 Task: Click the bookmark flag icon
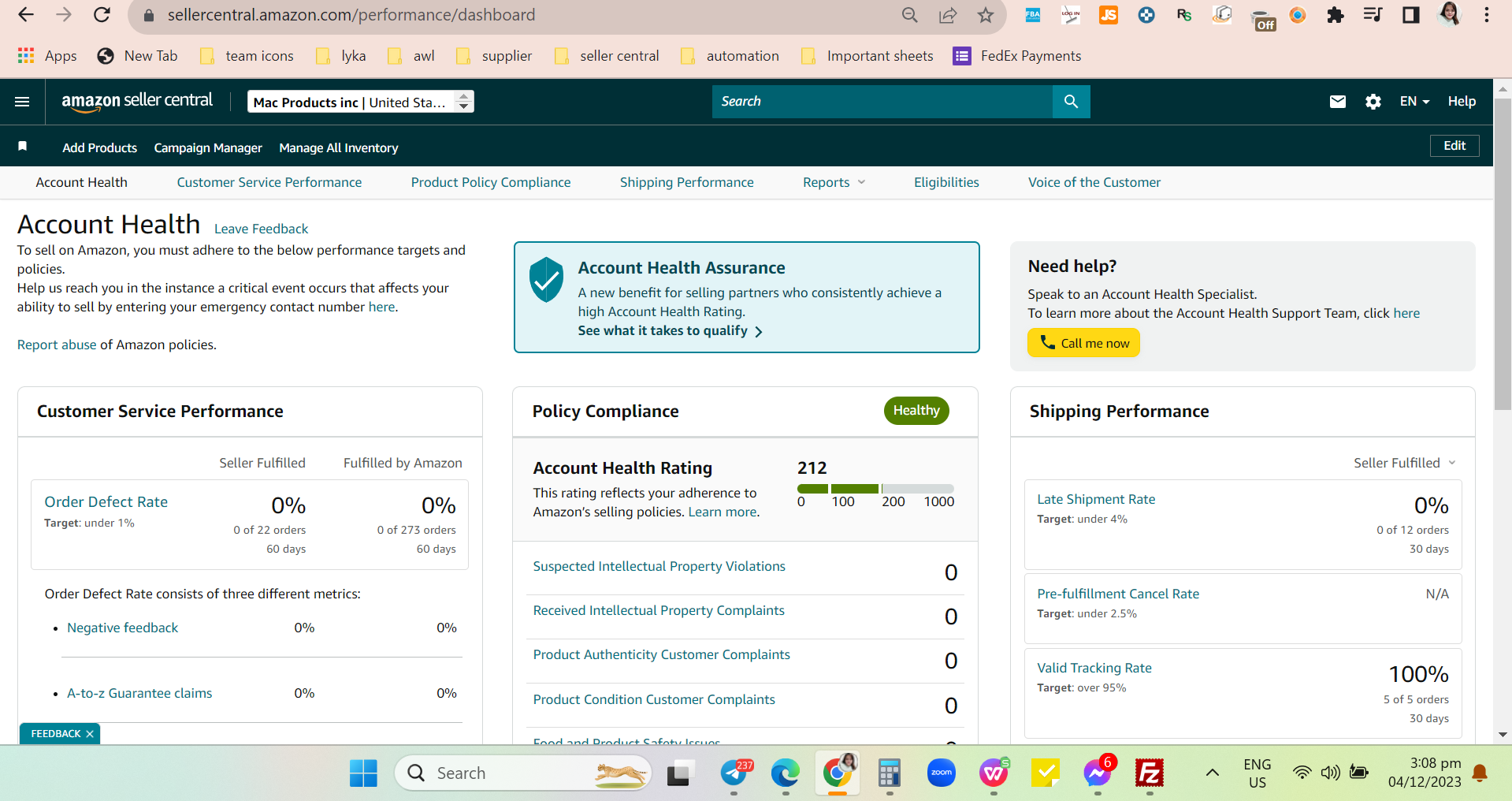pos(23,147)
